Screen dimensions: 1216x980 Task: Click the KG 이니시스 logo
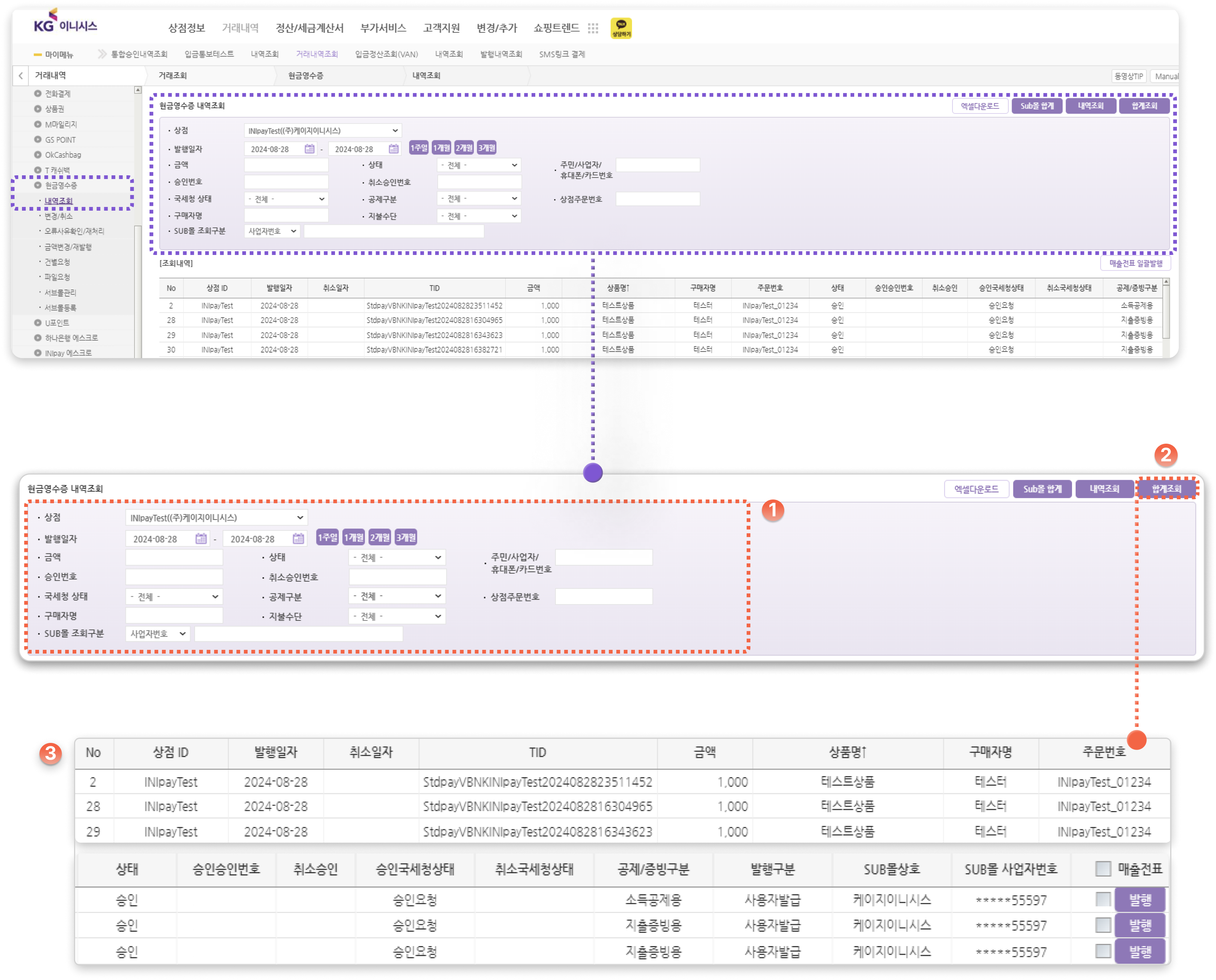coord(66,21)
